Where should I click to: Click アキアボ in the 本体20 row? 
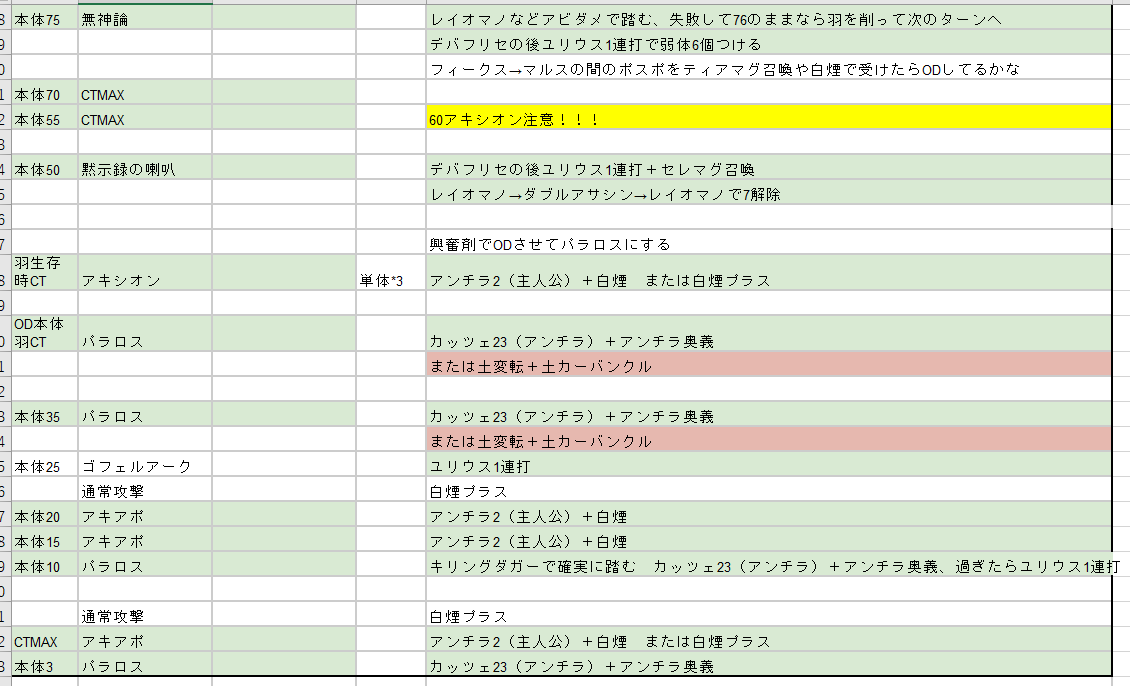coord(145,515)
